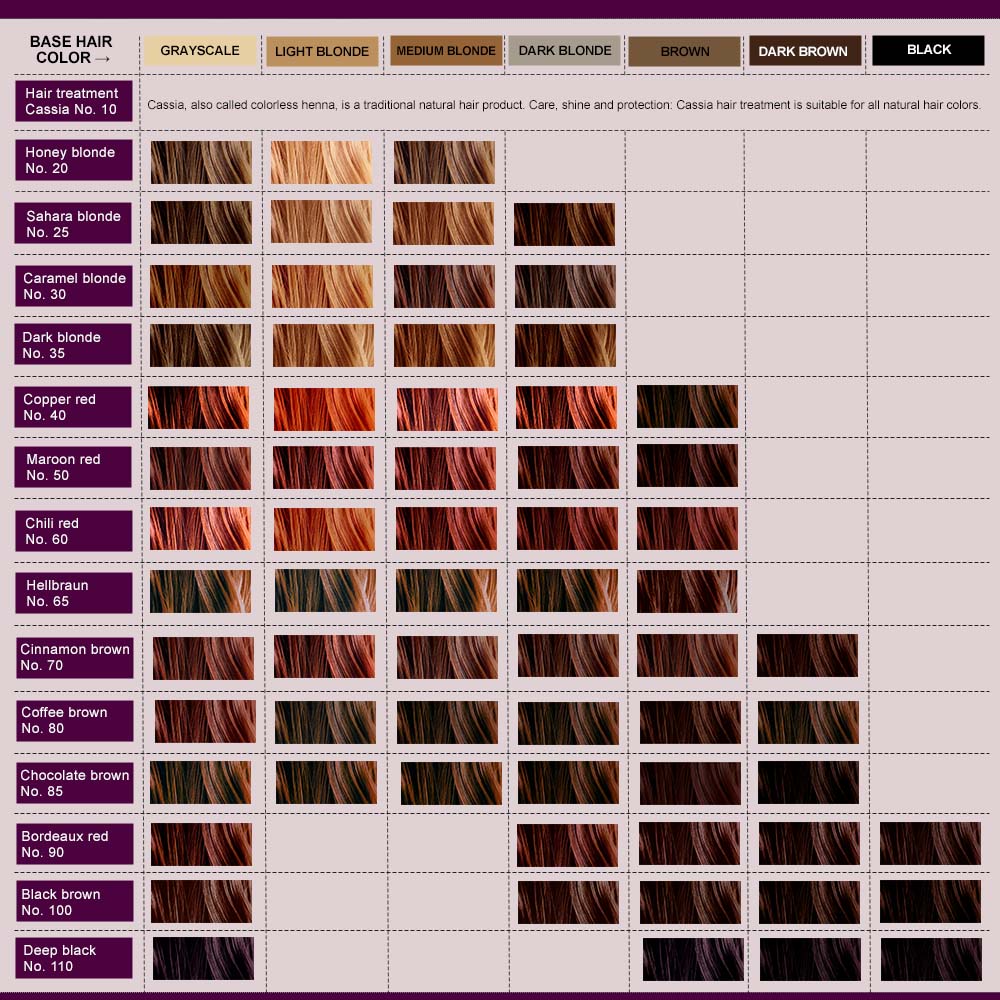The width and height of the screenshot is (1000, 1000).
Task: Pick Black brown swatch on black hair
Action: point(930,902)
